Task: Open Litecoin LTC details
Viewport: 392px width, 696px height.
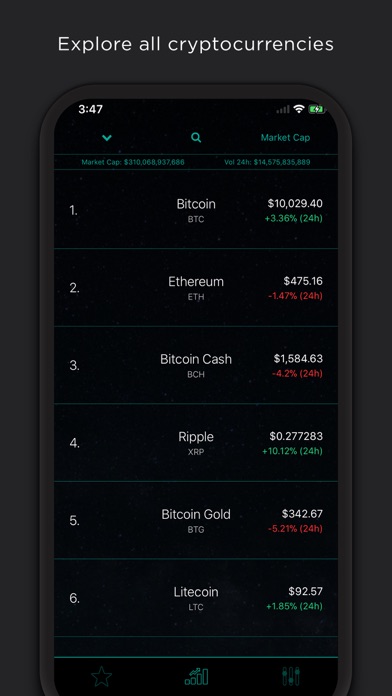Action: coord(196,598)
